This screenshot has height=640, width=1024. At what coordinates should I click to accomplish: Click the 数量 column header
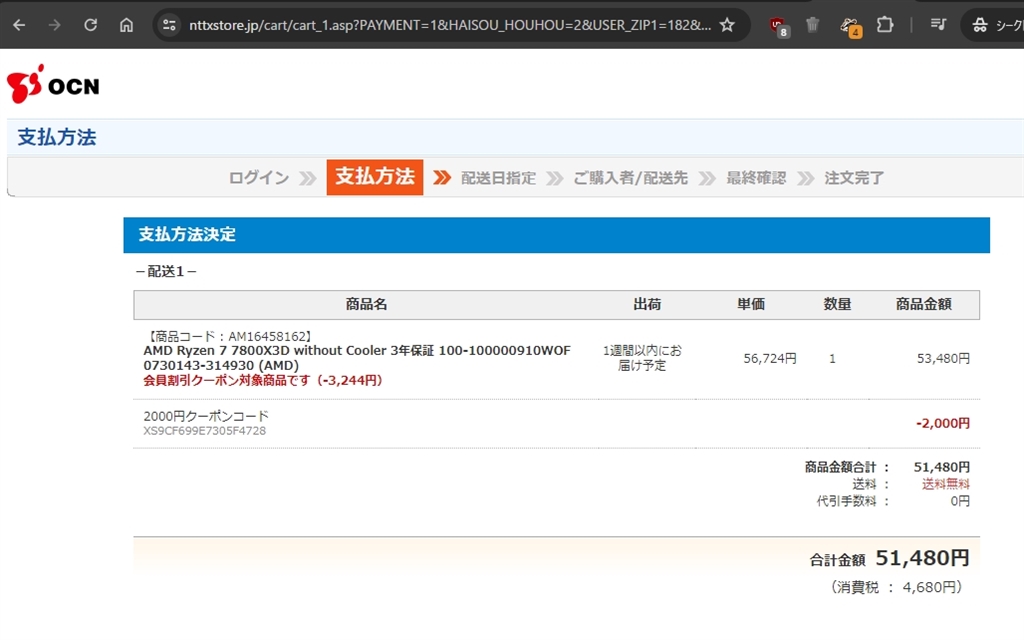pos(837,304)
